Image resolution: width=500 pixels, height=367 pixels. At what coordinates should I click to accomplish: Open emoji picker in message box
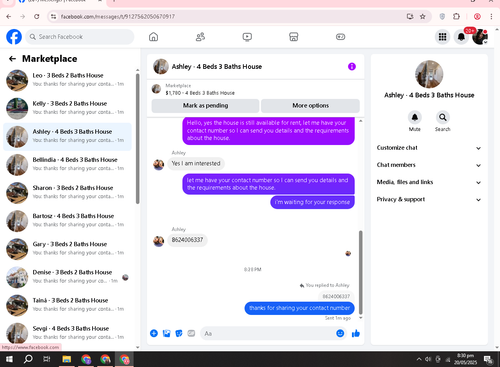[340, 333]
